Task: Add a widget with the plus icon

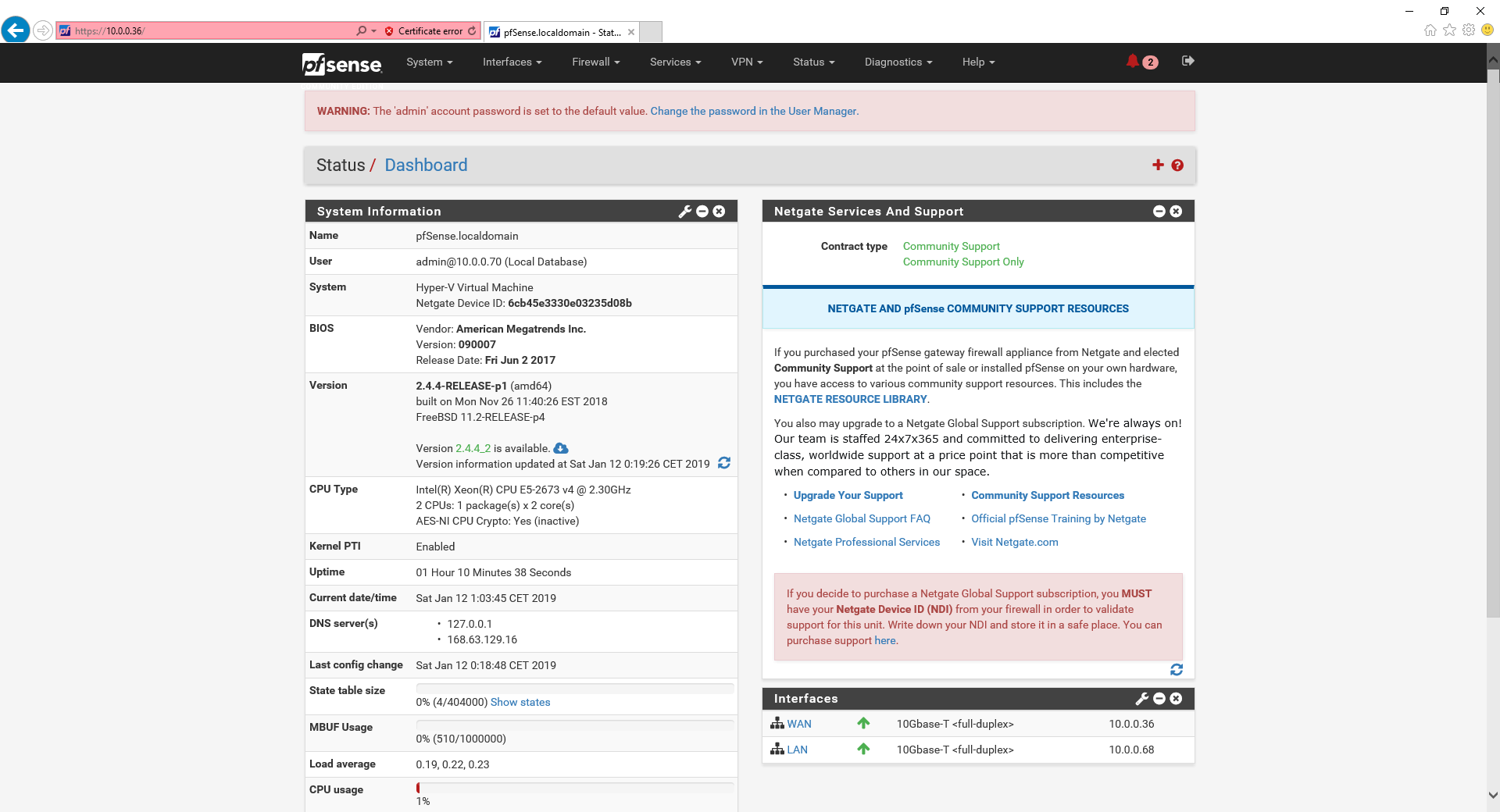Action: (1158, 165)
